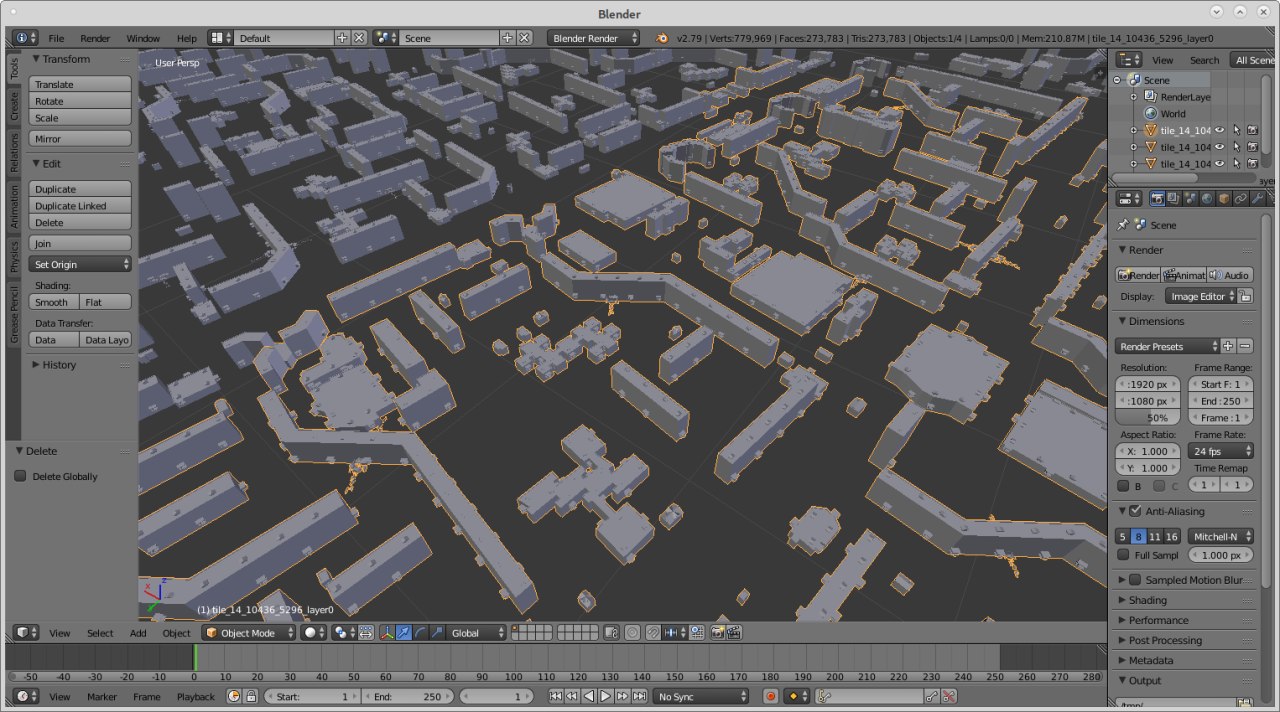Click the Mirror button
The image size is (1280, 712).
pyautogui.click(x=80, y=139)
